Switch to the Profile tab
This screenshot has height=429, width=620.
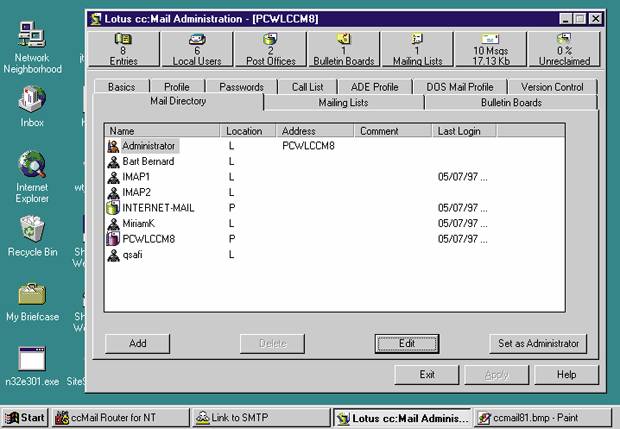click(177, 87)
